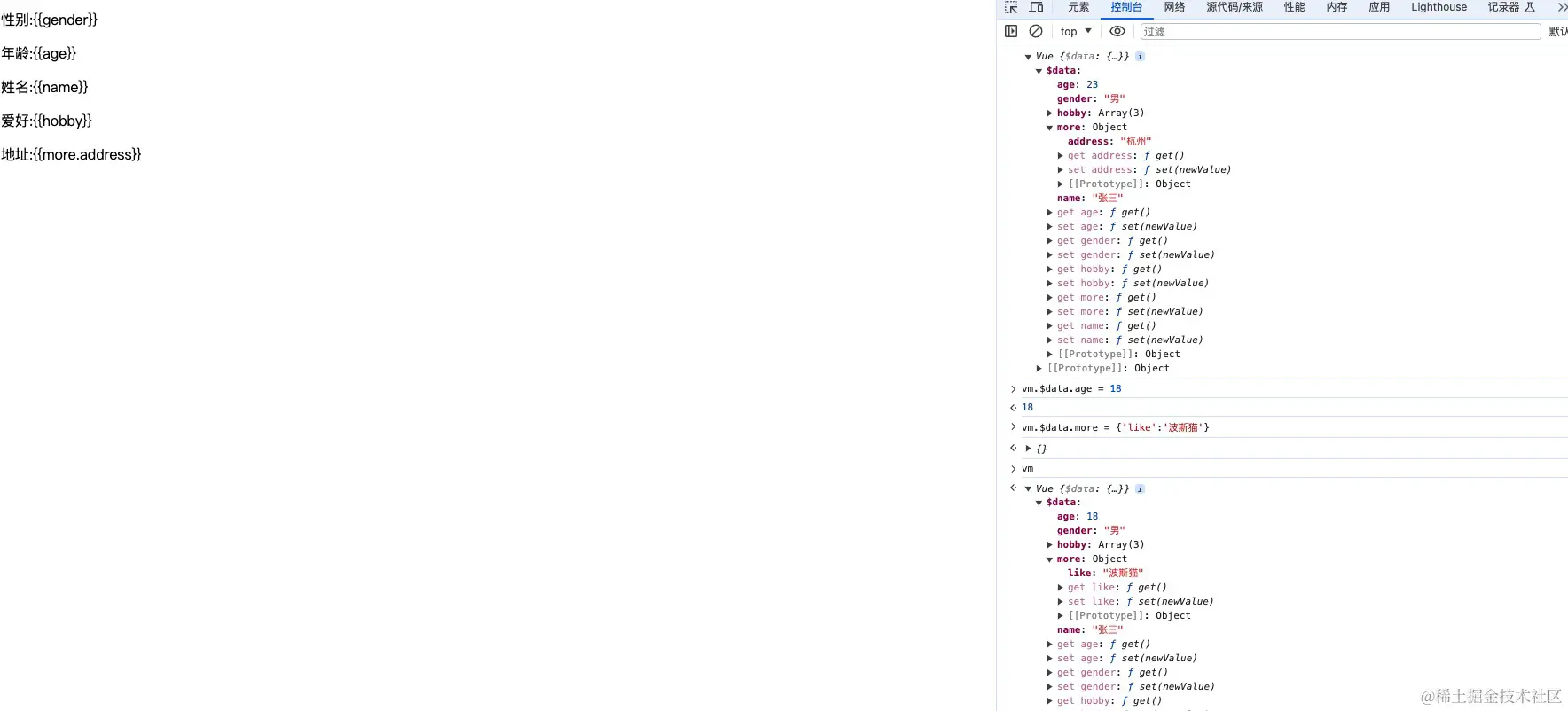Activate the inspect element picker icon

click(x=1011, y=7)
